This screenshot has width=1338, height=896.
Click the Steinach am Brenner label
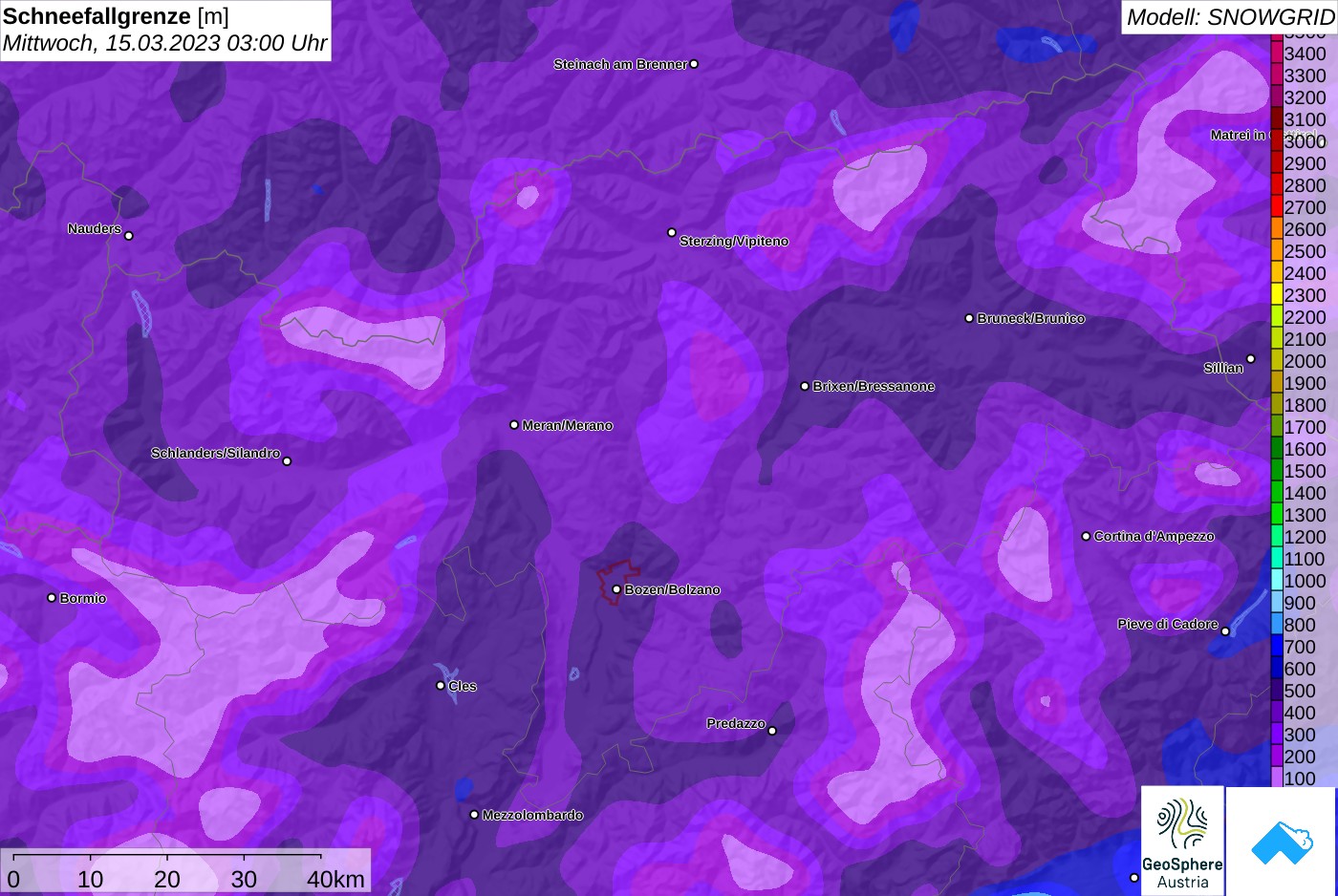point(620,64)
